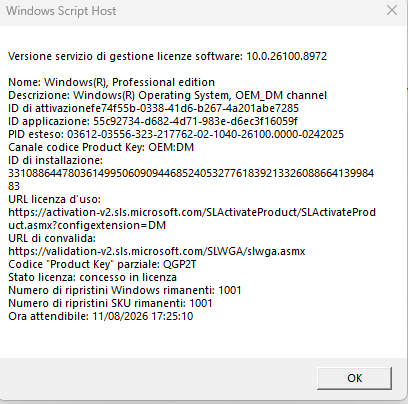The width and height of the screenshot is (408, 404).
Task: Click 'Stato licenza: concesso in licenza'
Action: coord(92,277)
